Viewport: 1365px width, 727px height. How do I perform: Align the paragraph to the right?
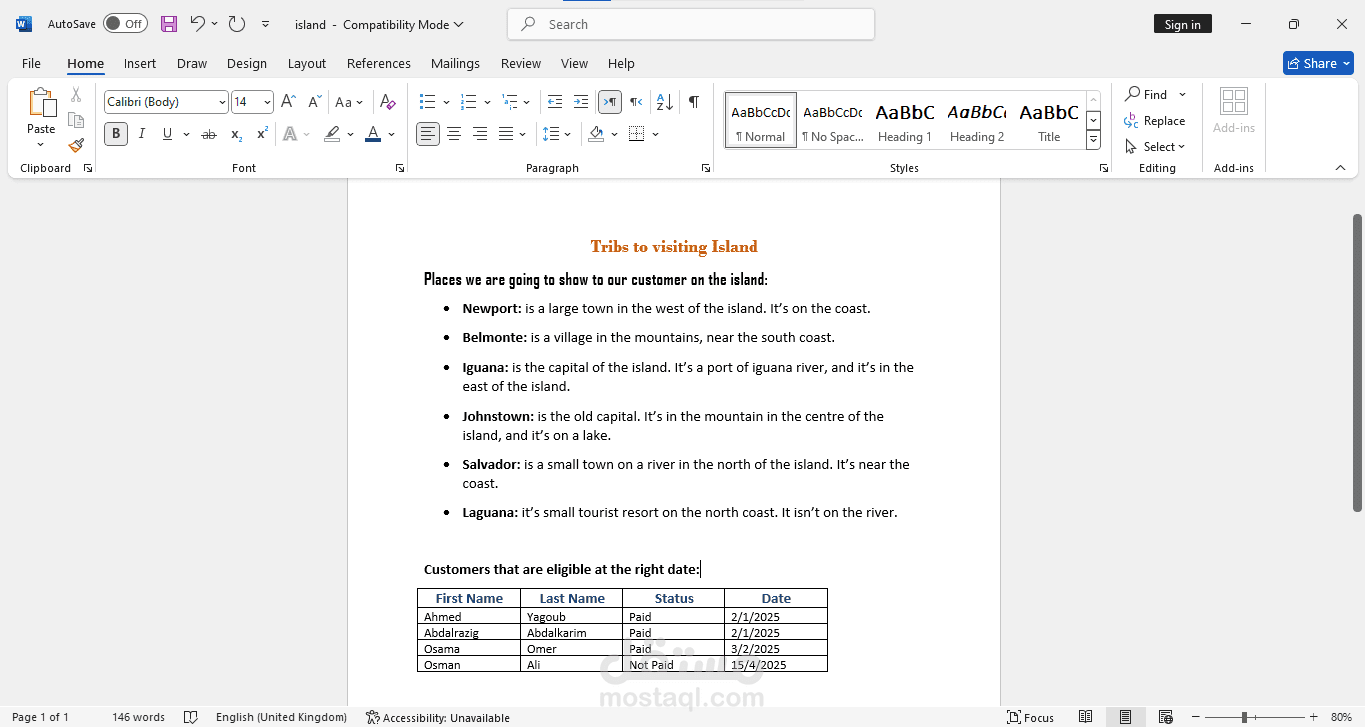click(480, 134)
